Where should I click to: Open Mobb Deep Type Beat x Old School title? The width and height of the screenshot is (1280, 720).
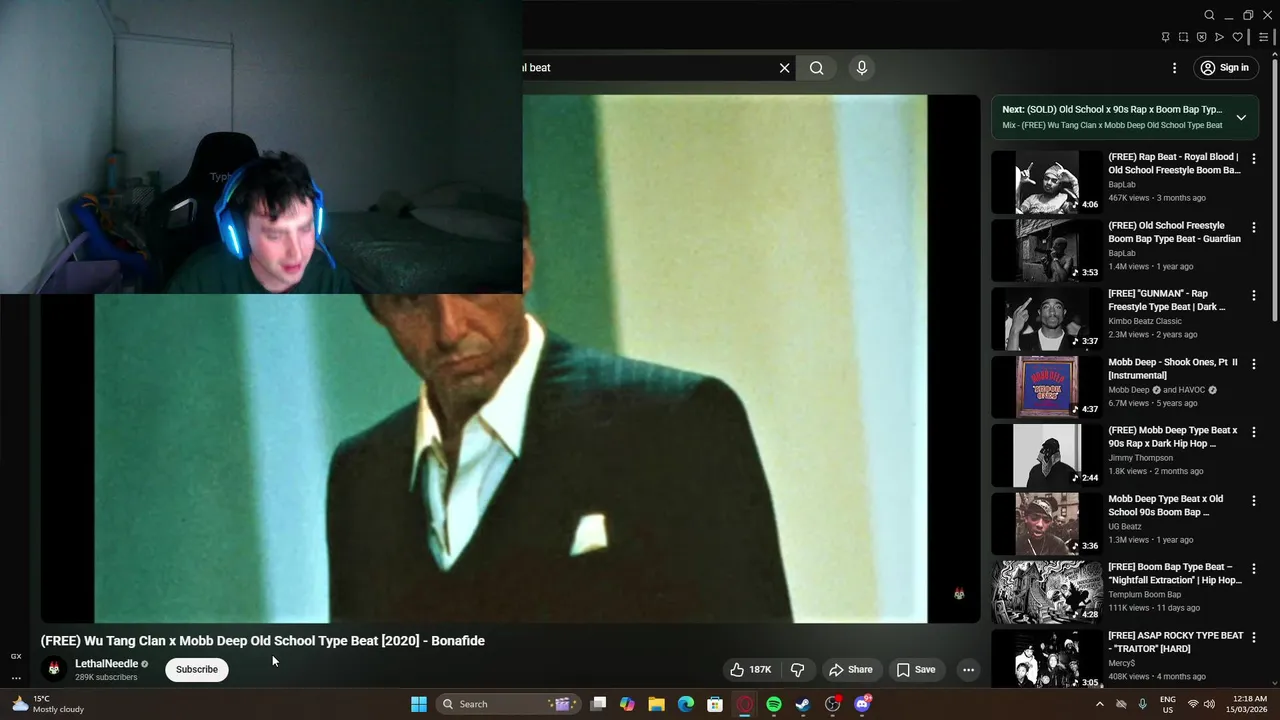(1165, 505)
